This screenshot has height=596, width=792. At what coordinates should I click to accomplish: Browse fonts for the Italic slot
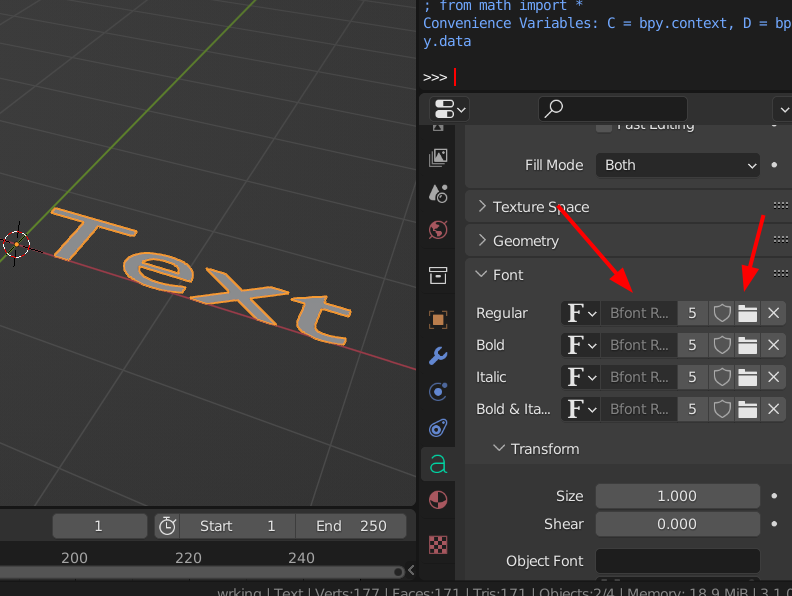581,377
